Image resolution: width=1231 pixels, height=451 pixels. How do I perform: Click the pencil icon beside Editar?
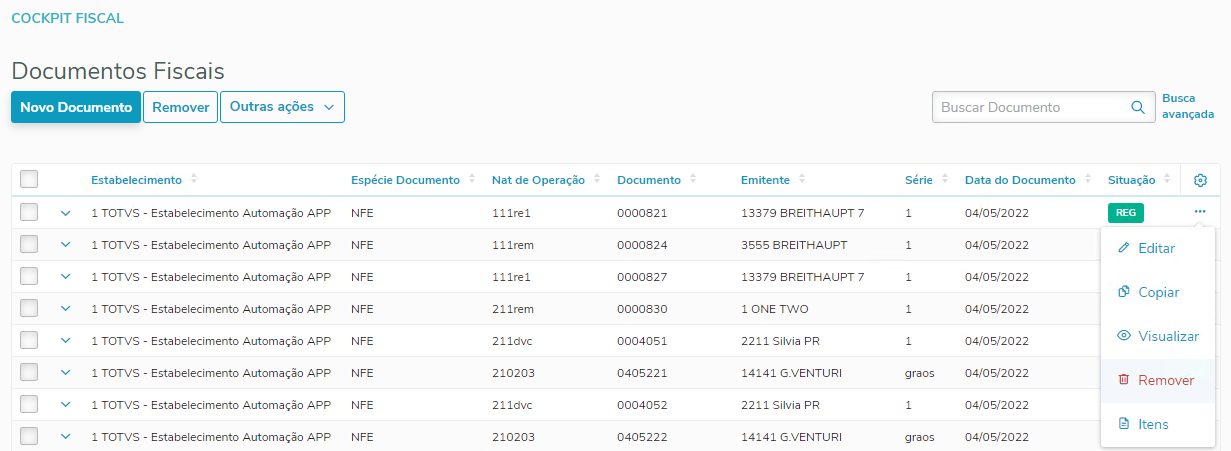click(1124, 248)
